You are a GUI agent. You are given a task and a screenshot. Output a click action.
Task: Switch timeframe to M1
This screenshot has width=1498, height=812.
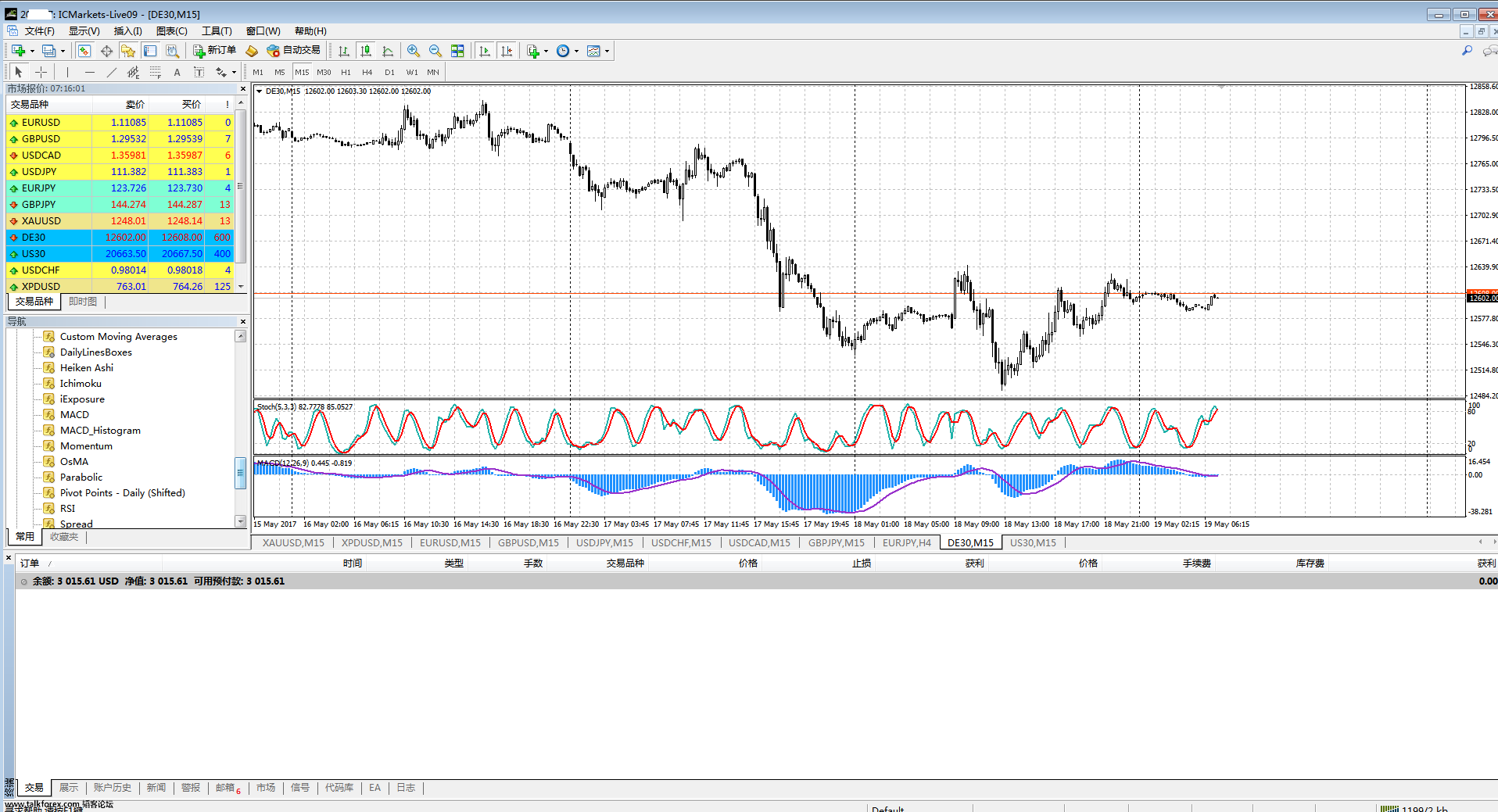[258, 72]
